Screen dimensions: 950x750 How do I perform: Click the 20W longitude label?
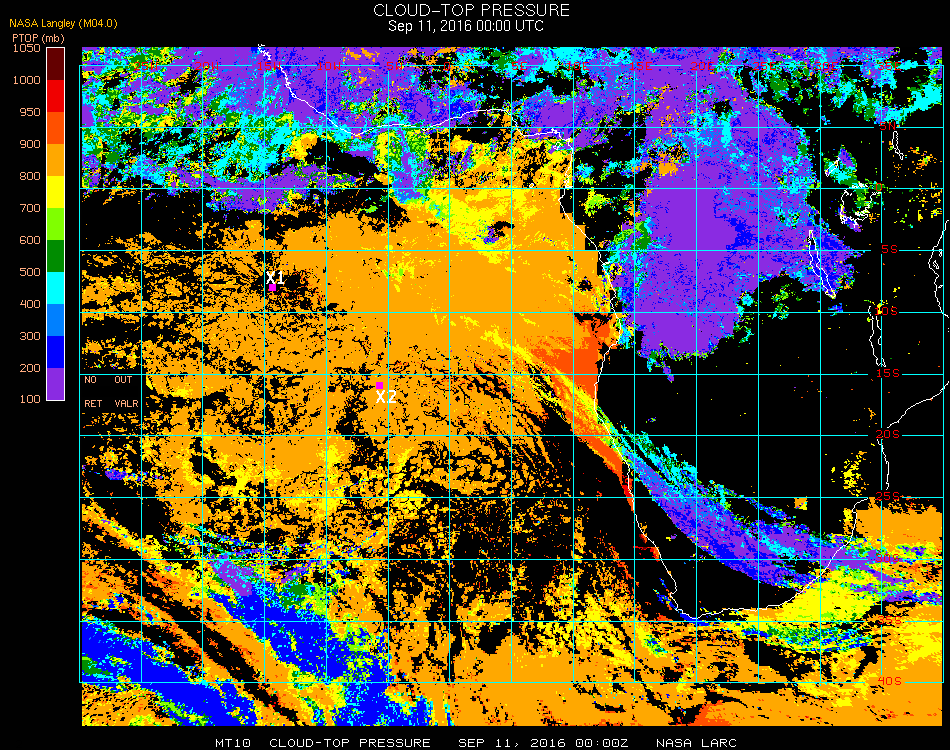pos(207,66)
